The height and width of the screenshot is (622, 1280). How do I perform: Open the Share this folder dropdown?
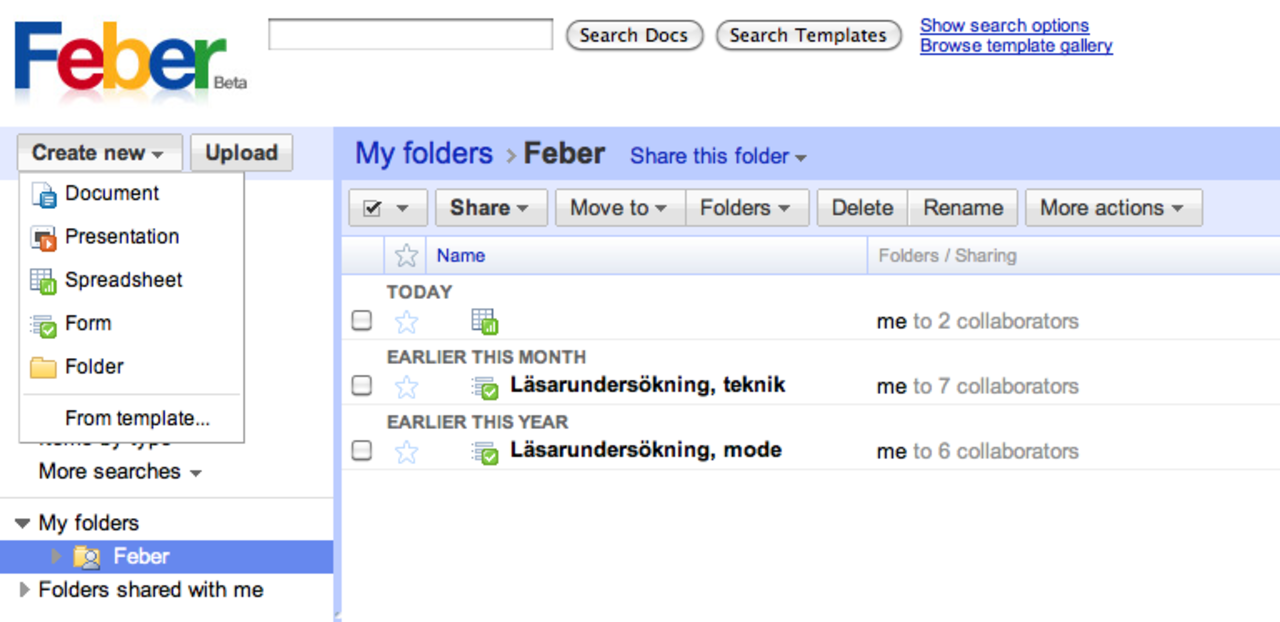pyautogui.click(x=718, y=157)
